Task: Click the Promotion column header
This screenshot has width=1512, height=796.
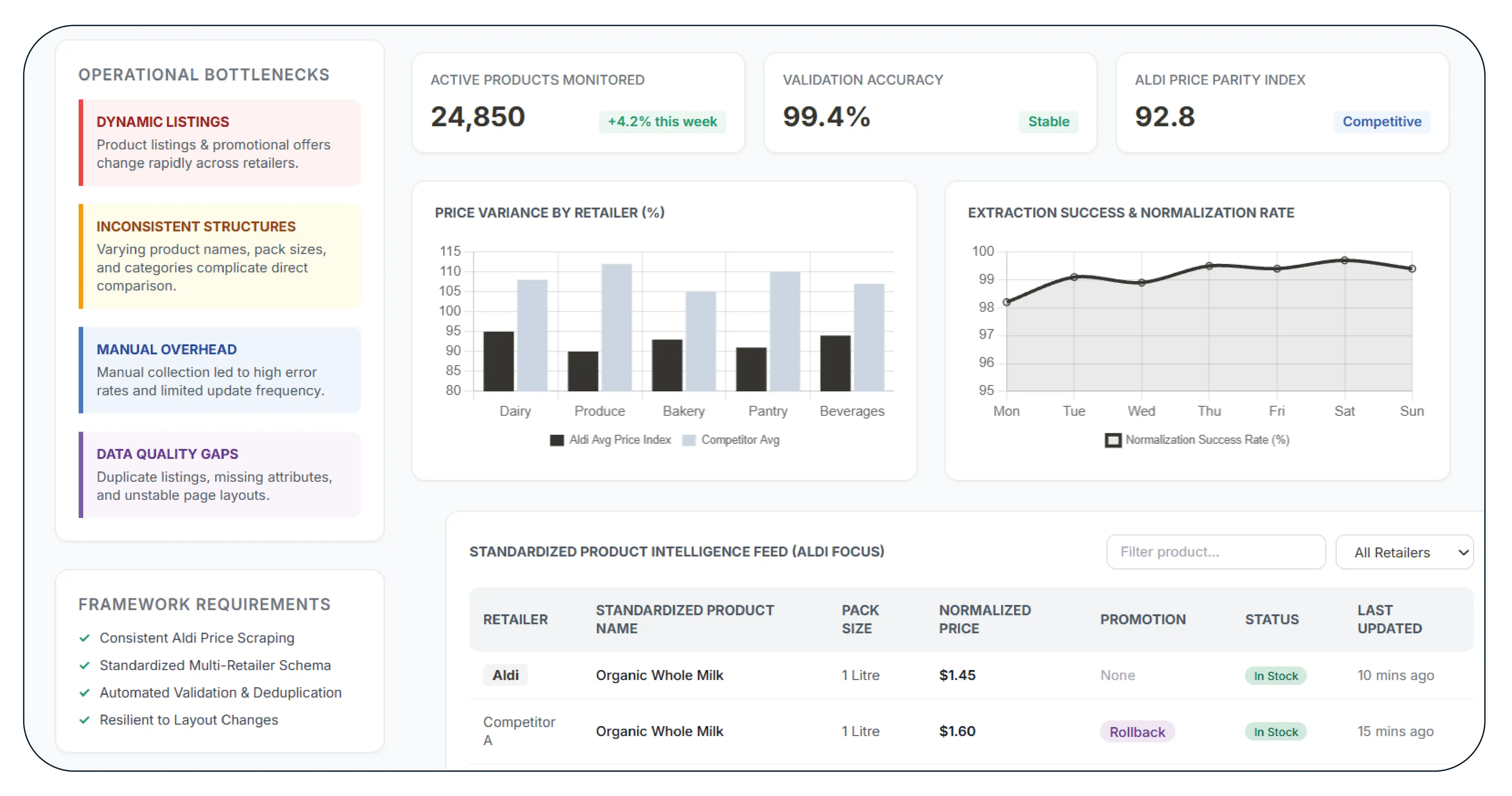Action: (x=1143, y=619)
